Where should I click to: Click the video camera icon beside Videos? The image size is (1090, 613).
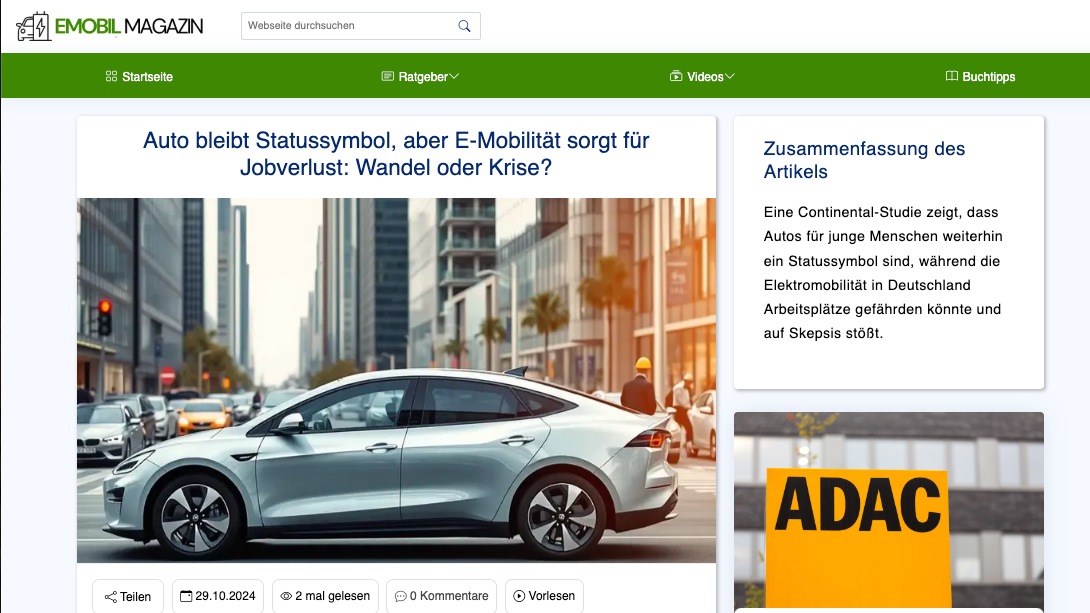(x=677, y=75)
